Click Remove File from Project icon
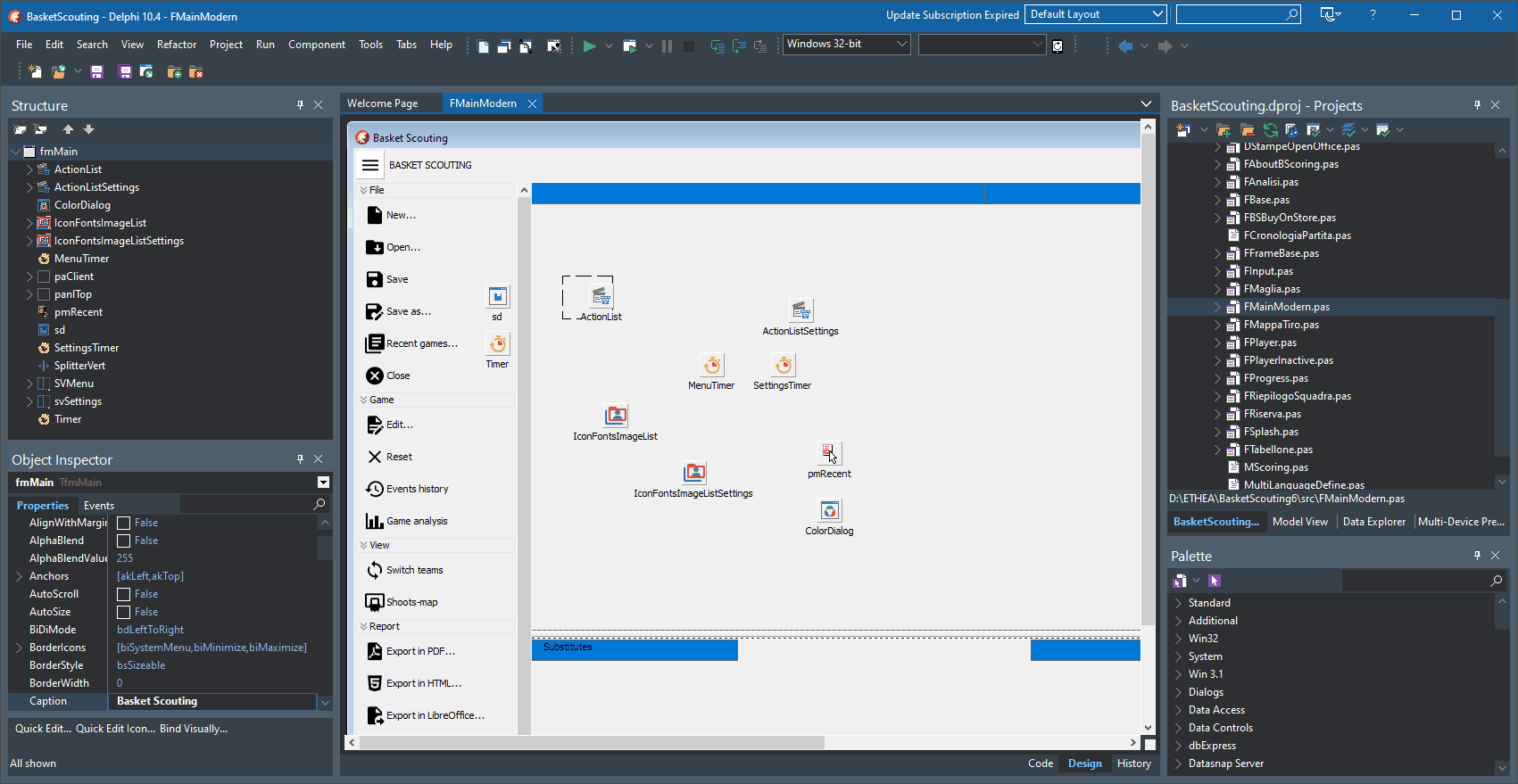Viewport: 1518px width, 784px height. pyautogui.click(x=196, y=71)
